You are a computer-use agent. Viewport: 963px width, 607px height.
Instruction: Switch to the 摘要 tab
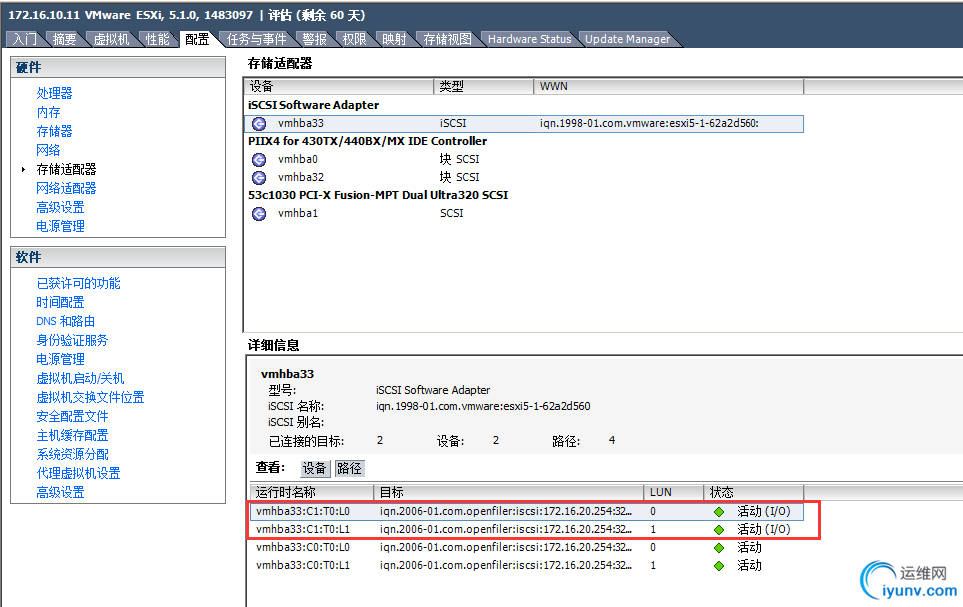click(64, 39)
